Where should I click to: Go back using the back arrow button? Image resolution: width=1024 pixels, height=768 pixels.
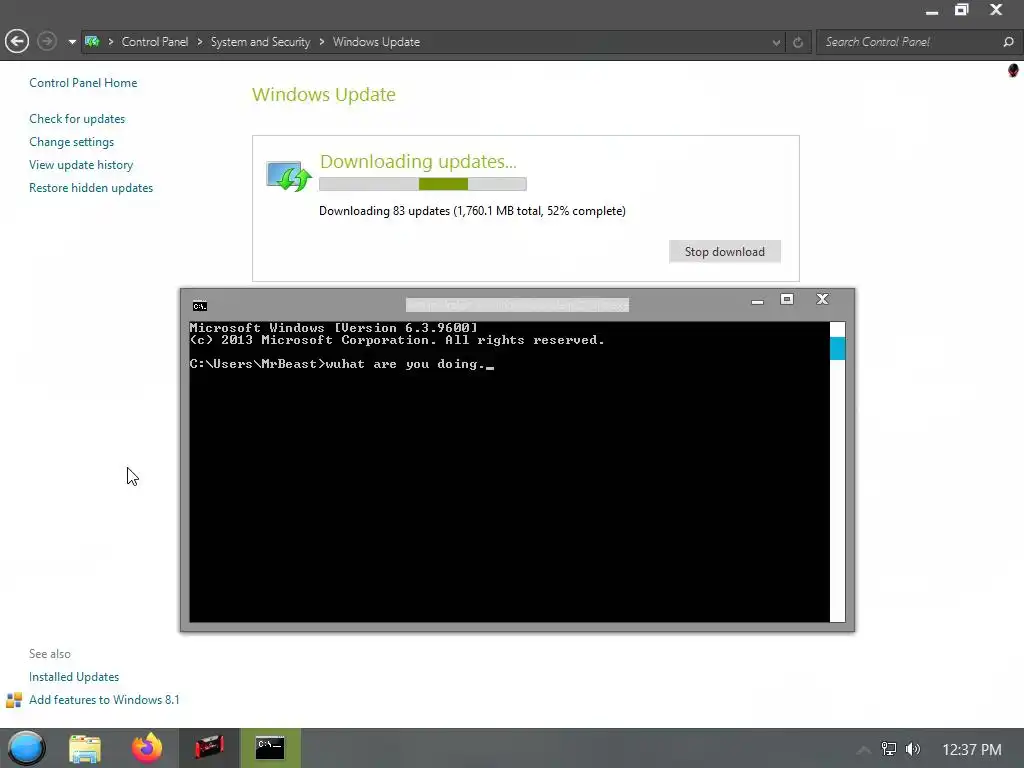(17, 42)
